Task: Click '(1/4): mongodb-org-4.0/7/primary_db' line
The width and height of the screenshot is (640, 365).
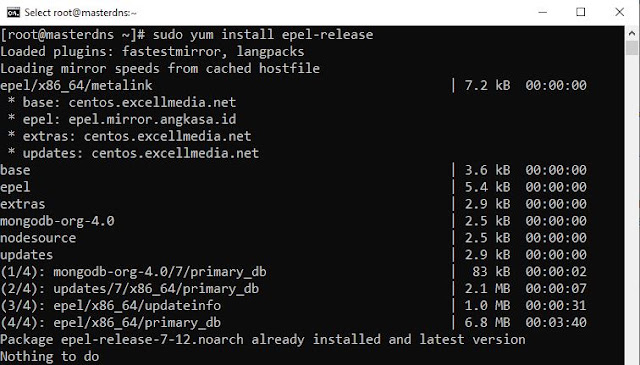Action: tap(133, 272)
